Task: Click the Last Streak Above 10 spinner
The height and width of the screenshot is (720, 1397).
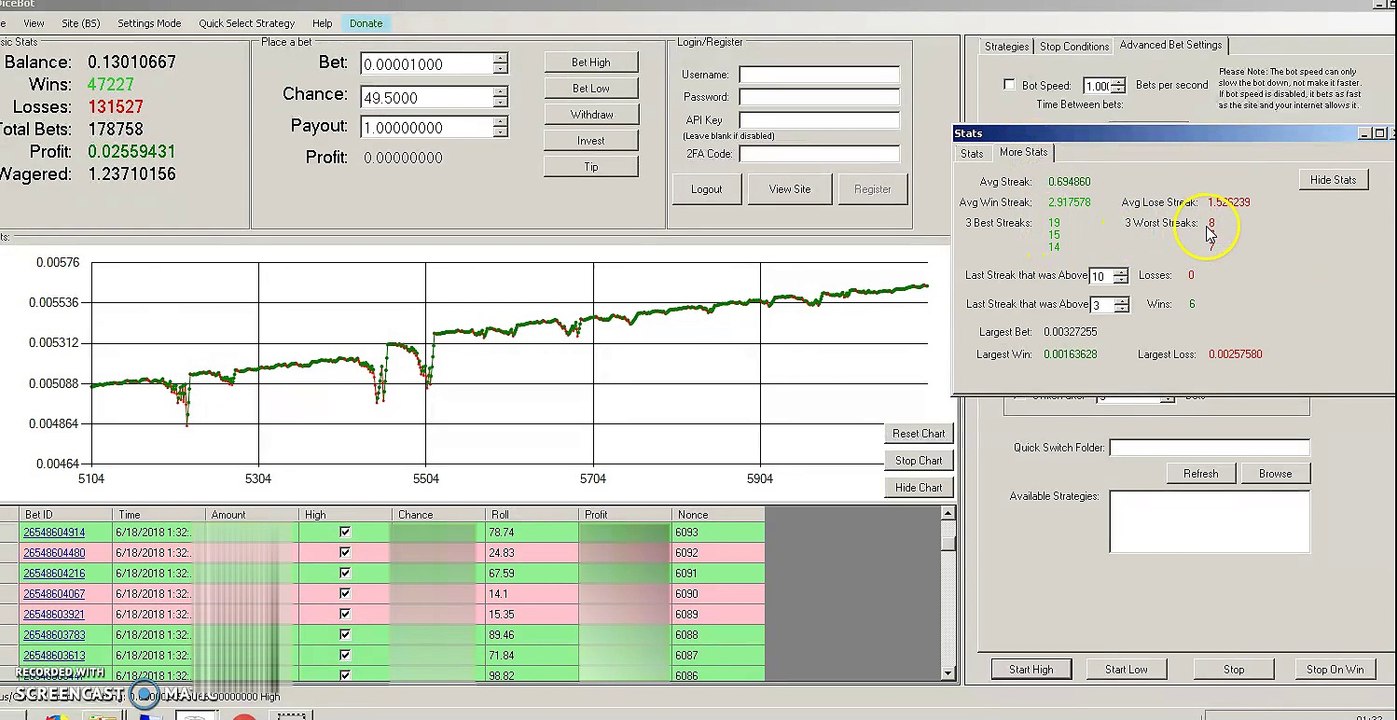Action: 1108,276
